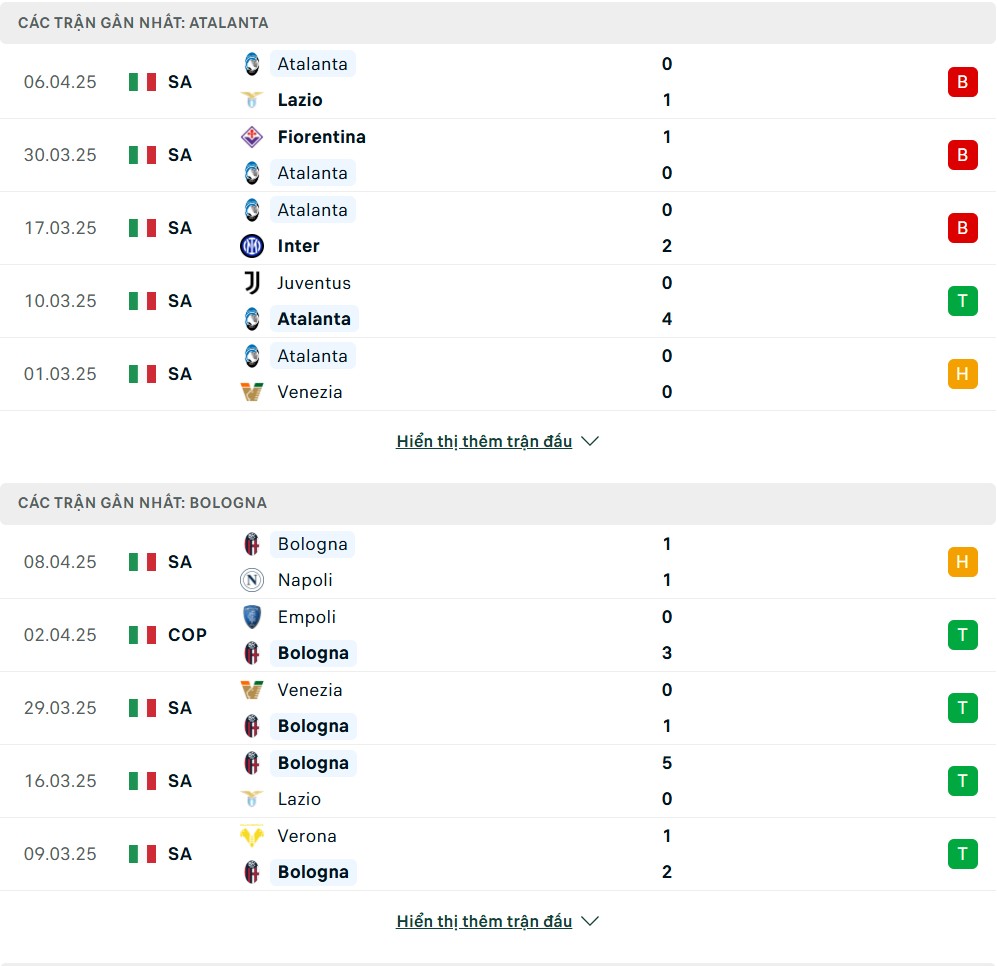Click the Lazio crest in the 06.04.25 match
The image size is (997, 966).
click(252, 100)
